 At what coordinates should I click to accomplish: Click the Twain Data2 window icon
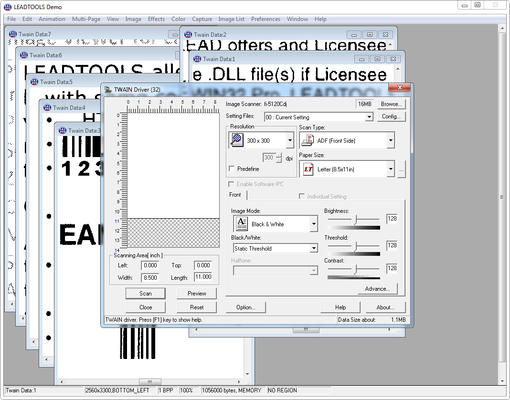point(188,34)
